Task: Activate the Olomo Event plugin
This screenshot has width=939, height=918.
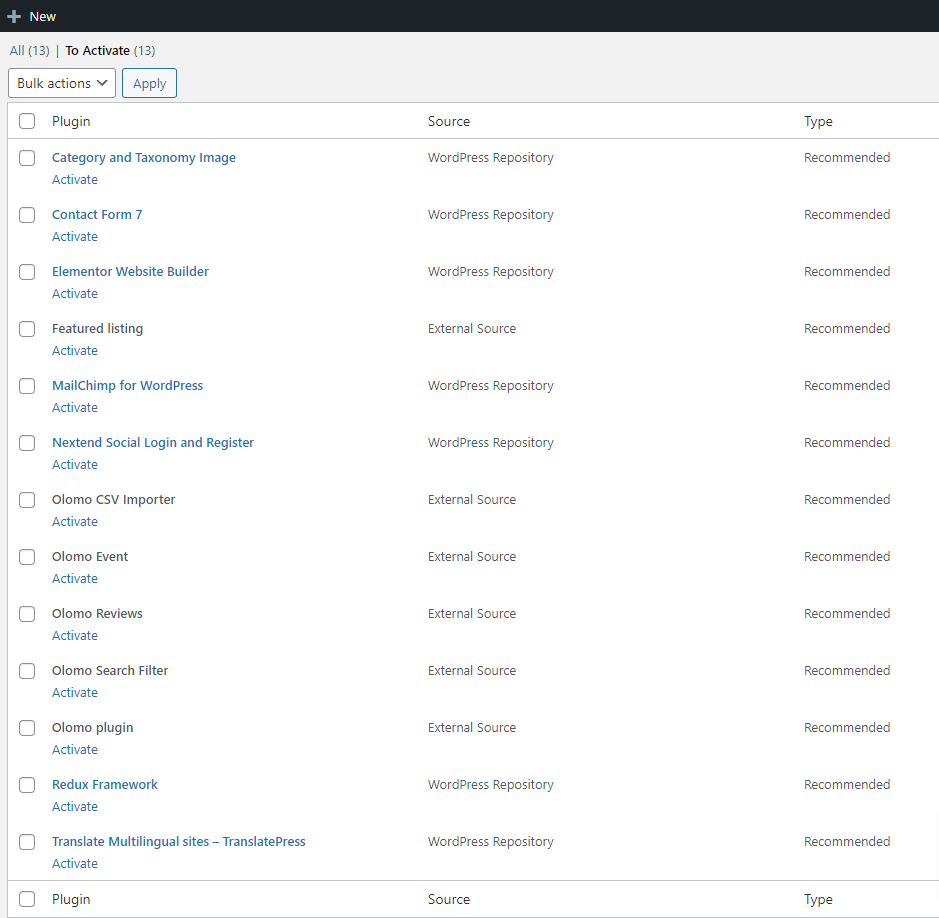Action: 74,579
